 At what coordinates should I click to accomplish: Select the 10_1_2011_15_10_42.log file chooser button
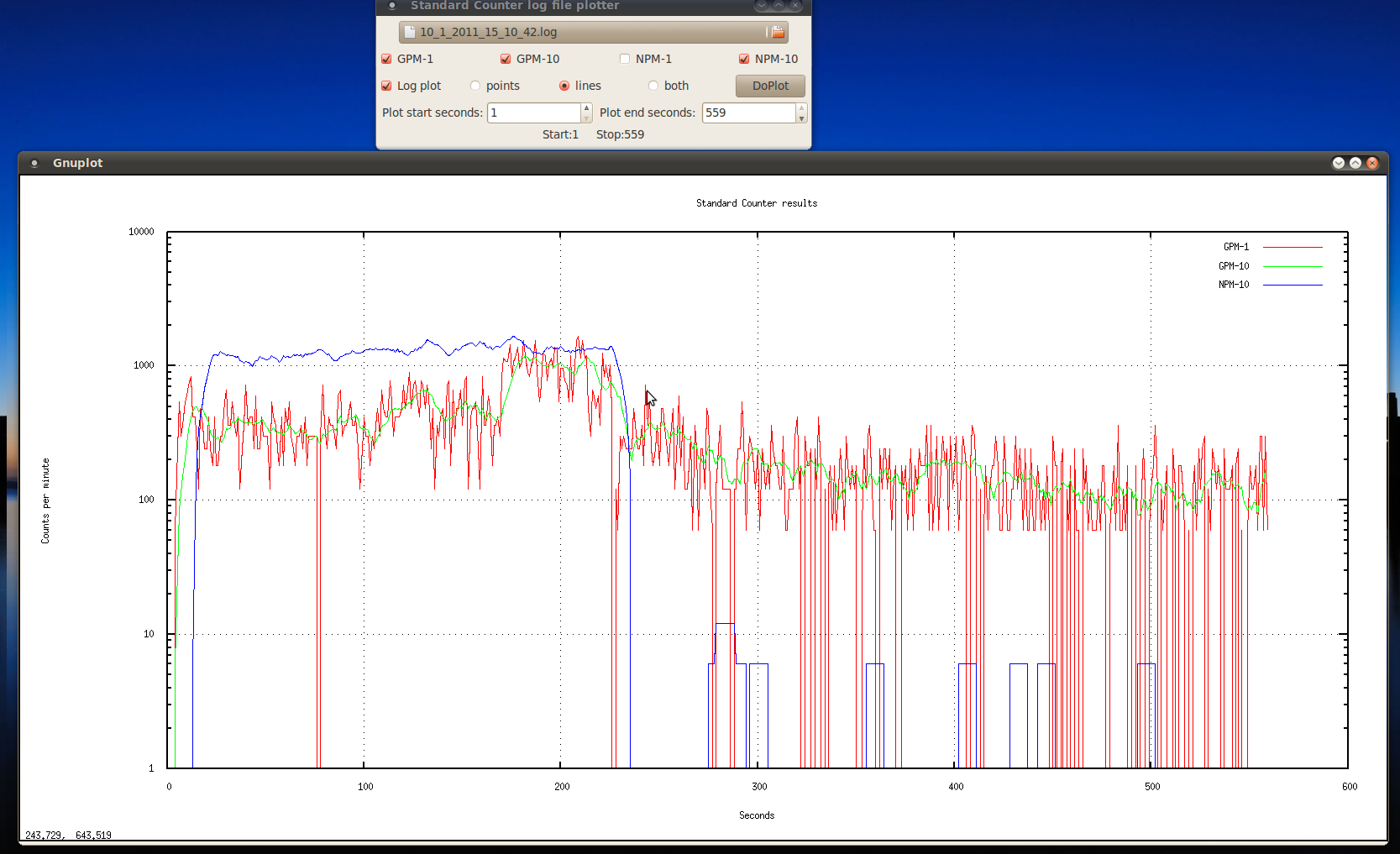click(x=594, y=32)
